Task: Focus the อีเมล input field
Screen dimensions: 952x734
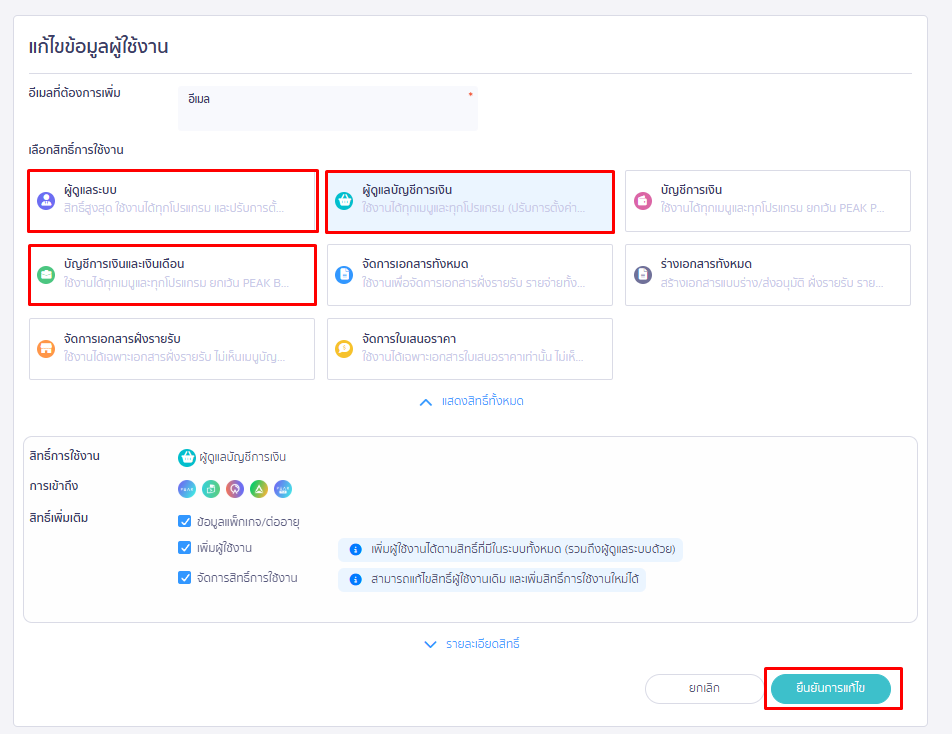Action: [327, 108]
